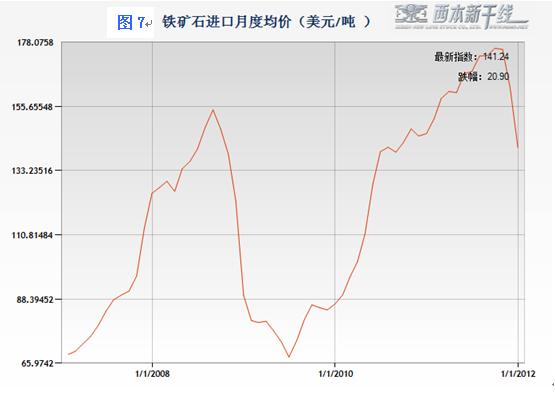555x394 pixels.
Task: Click the line's starting point at far left
Action: click(x=69, y=354)
